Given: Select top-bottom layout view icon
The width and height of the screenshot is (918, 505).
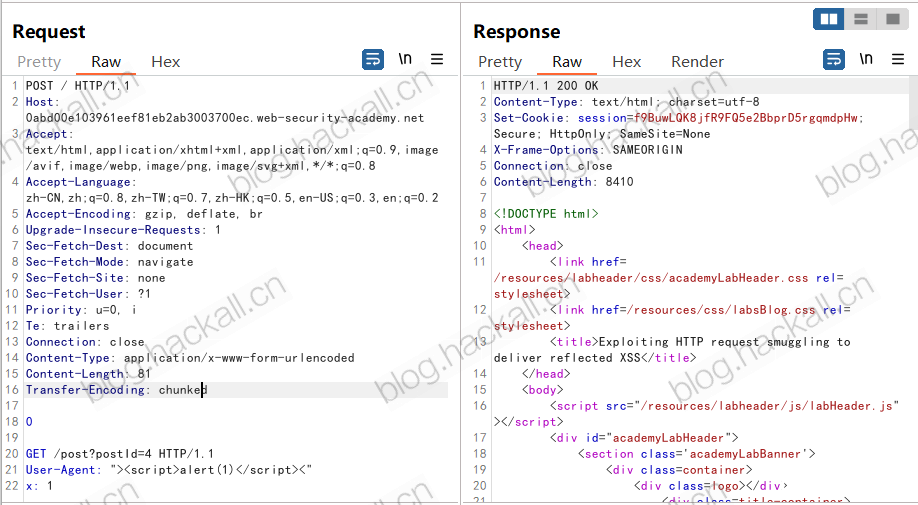Looking at the screenshot, I should point(861,19).
